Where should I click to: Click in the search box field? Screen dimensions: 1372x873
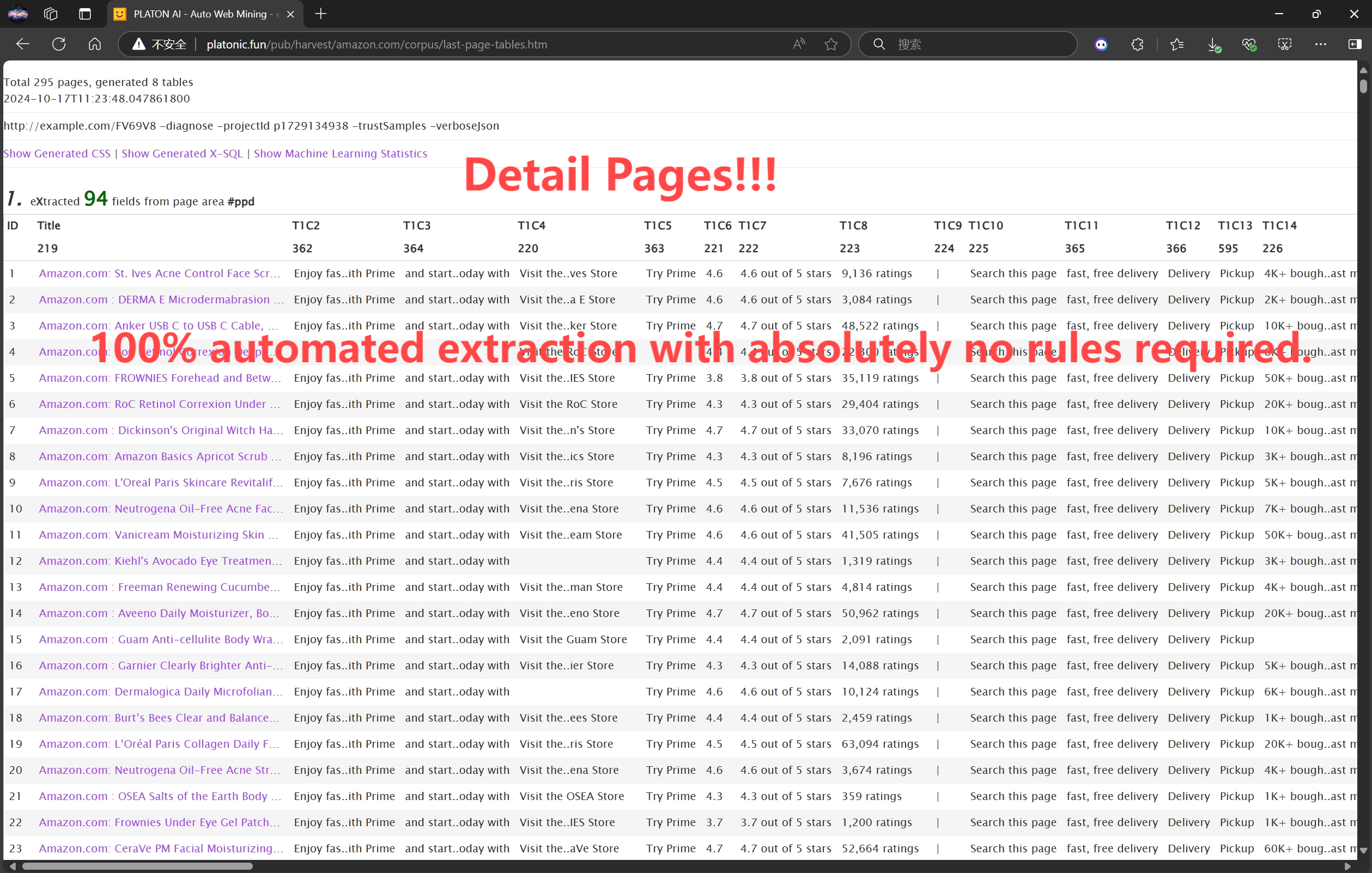tap(980, 44)
